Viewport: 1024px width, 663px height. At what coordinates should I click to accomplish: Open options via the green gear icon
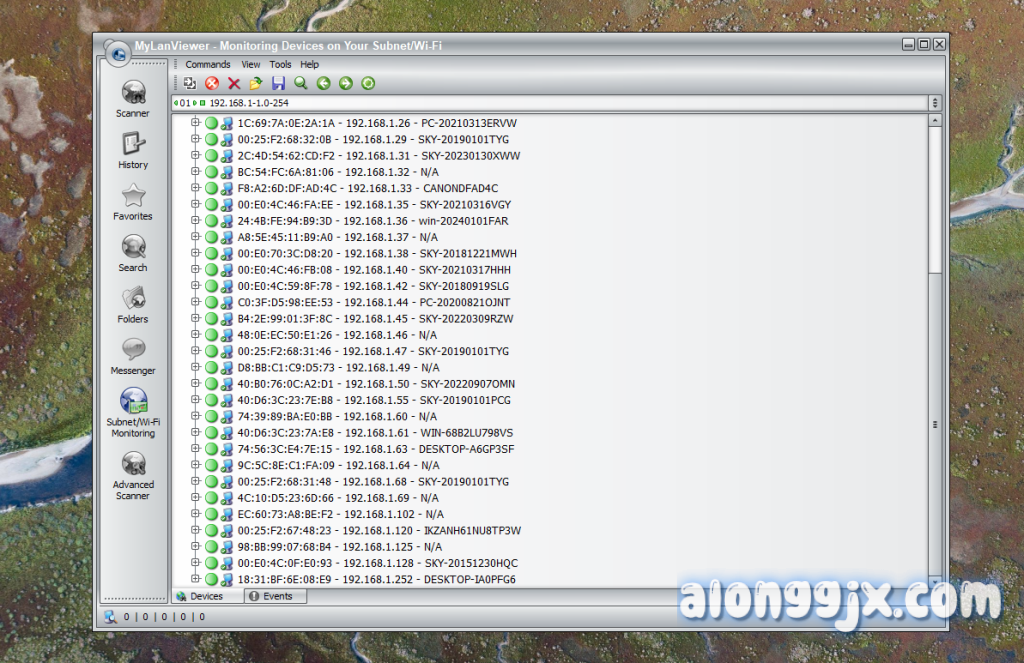tap(367, 83)
